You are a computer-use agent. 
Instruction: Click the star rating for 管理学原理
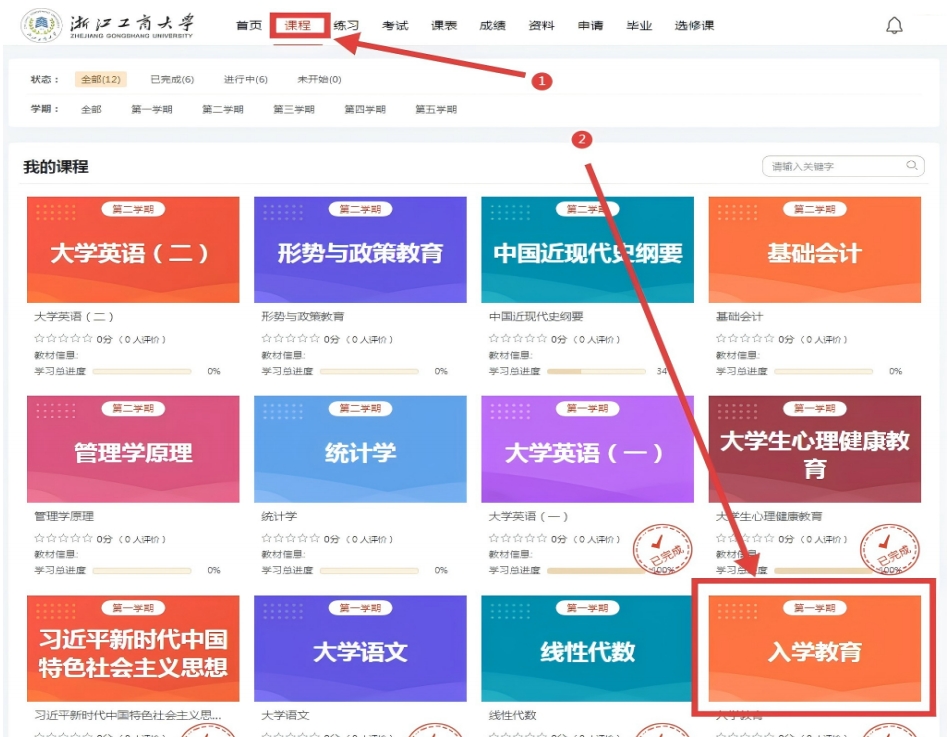[64, 538]
